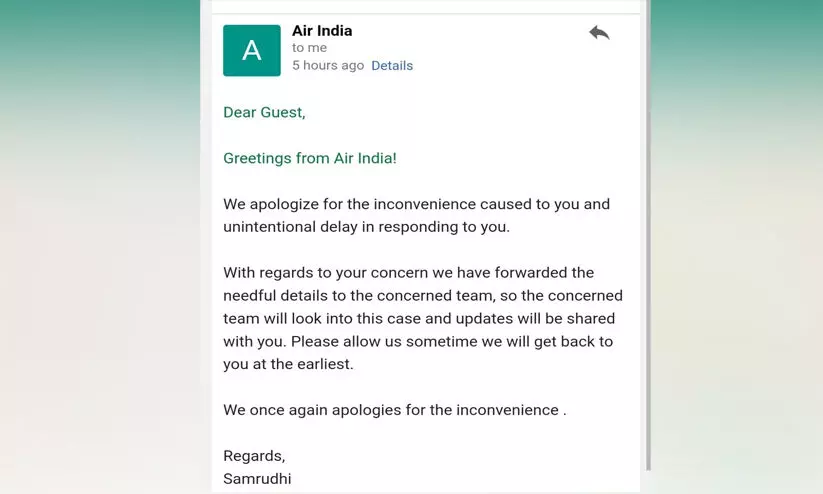Click the "We apologize for the inconvenience" line
Viewport: 823px width, 494px height.
coord(416,204)
